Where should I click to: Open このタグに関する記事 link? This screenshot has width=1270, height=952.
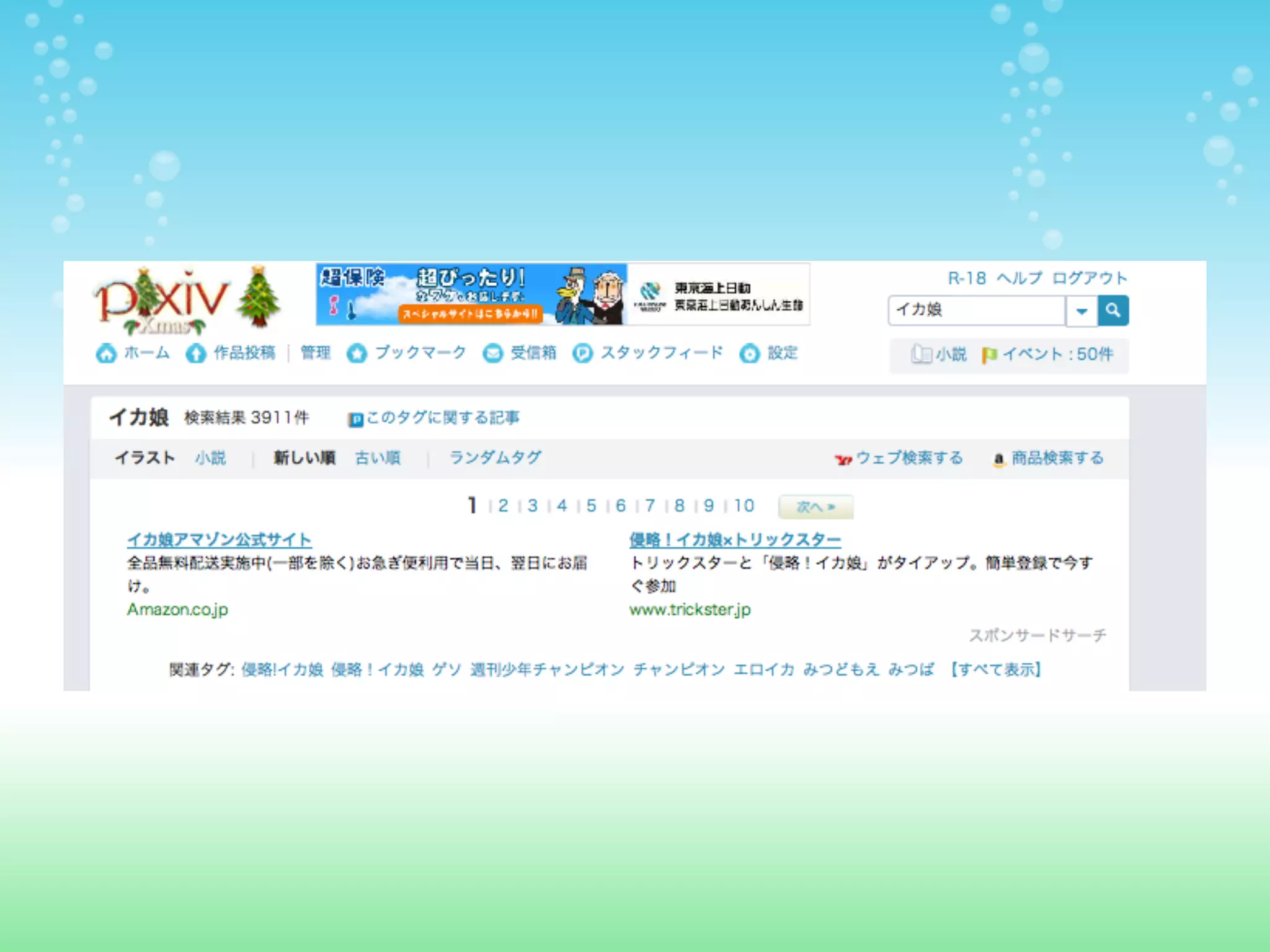pos(442,418)
